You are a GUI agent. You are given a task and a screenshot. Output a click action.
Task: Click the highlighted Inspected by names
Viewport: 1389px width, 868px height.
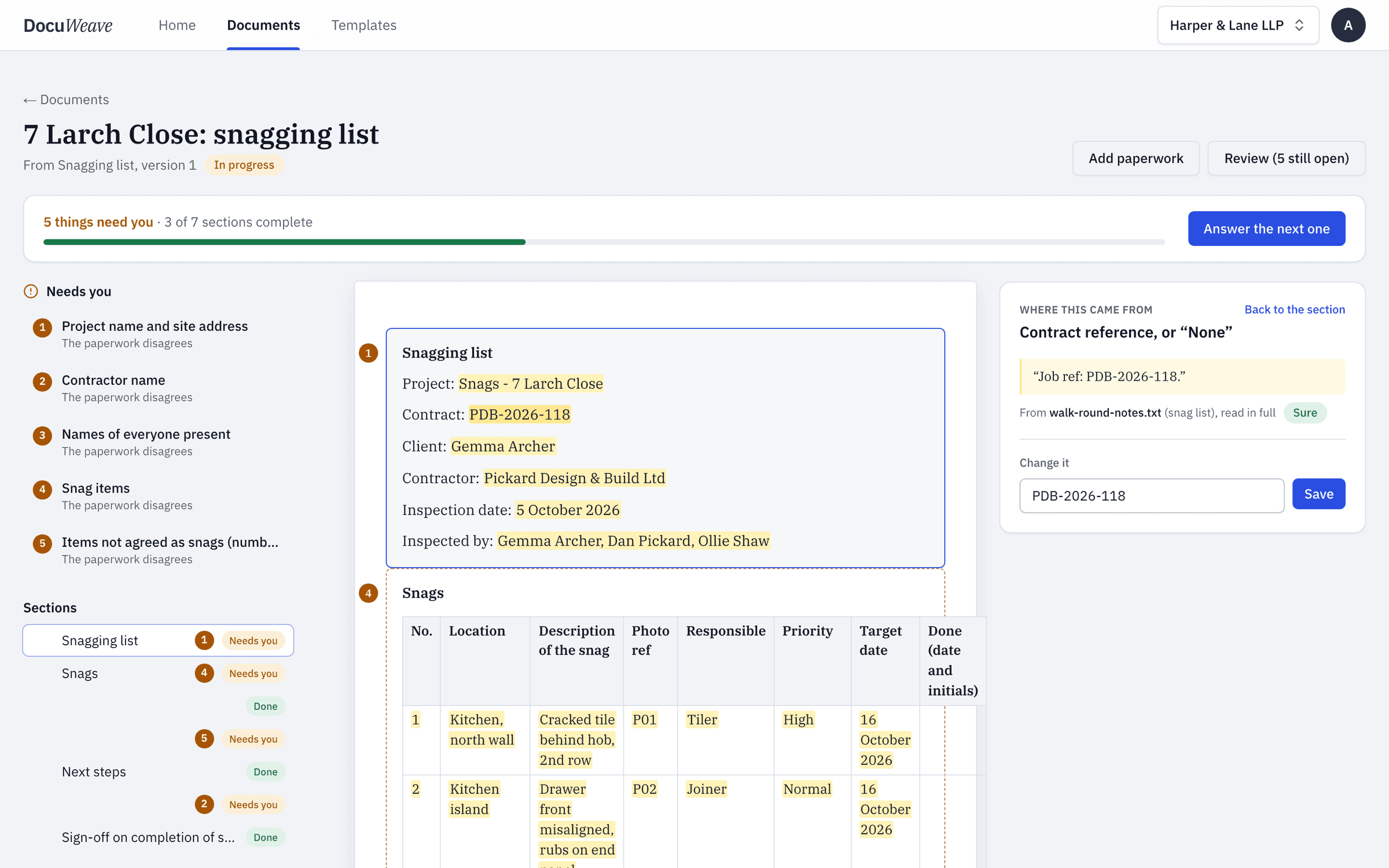coord(633,540)
